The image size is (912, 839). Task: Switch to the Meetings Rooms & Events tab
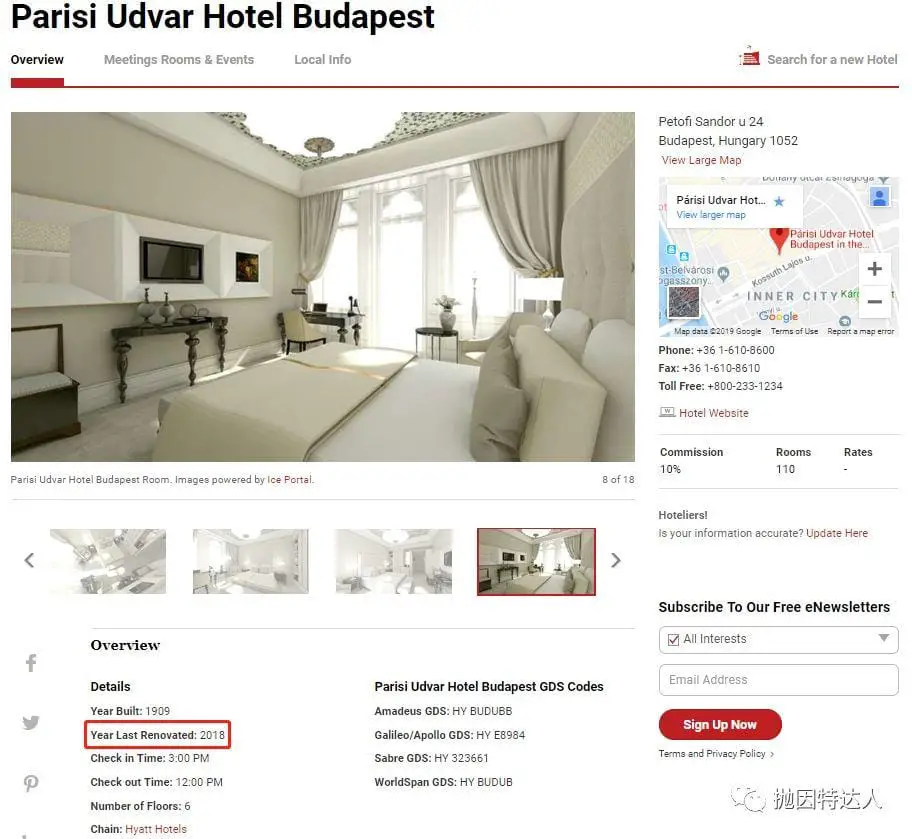click(179, 59)
